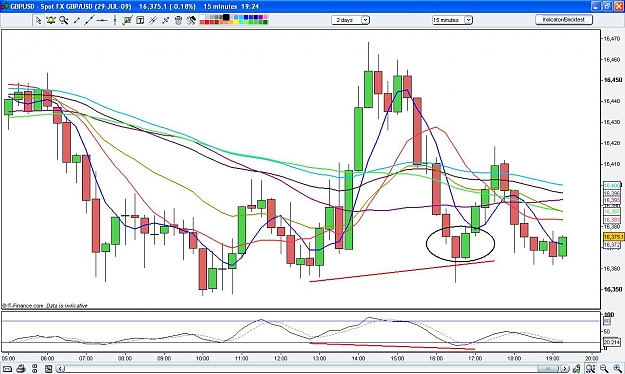Click the scrollbar right arrow
This screenshot has height=374, width=625.
point(565,368)
